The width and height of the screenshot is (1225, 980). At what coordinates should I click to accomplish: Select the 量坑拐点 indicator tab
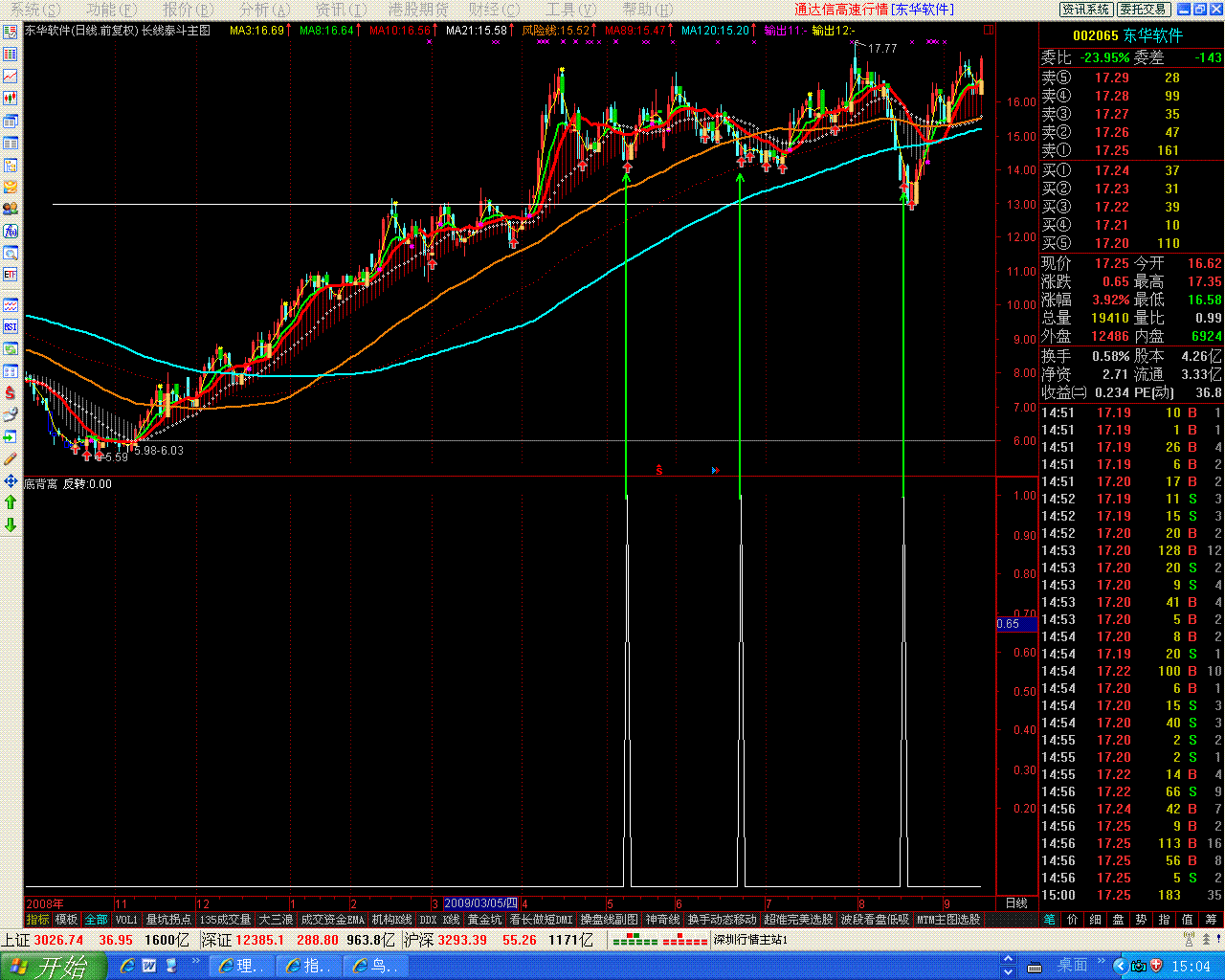(168, 920)
